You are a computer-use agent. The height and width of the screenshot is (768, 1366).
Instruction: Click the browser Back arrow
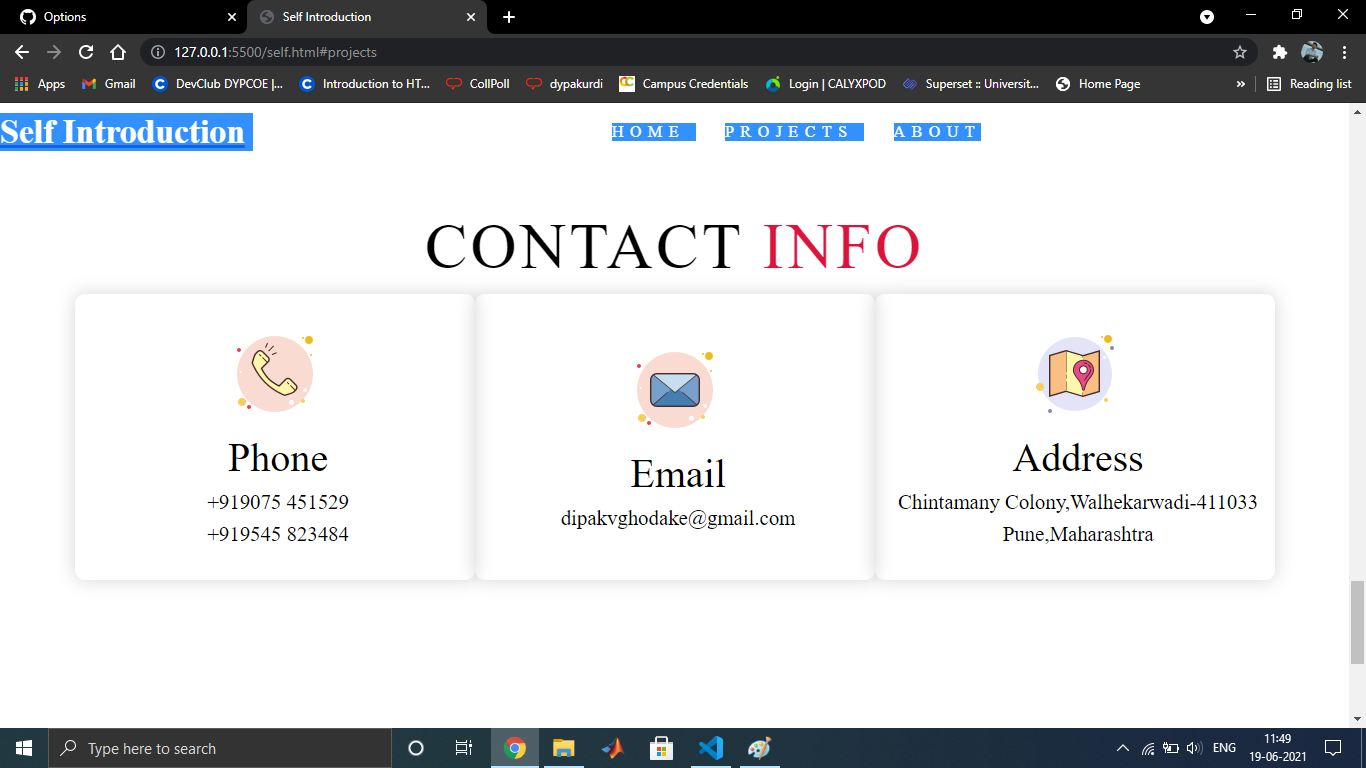22,52
